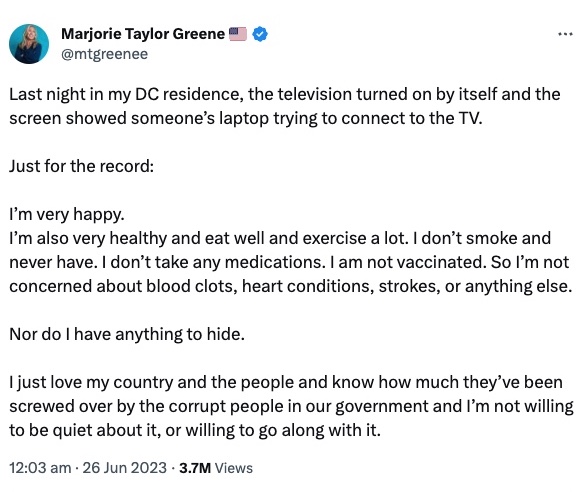Click the 'to be quiet about it' final line
587x492 pixels.
(195, 430)
